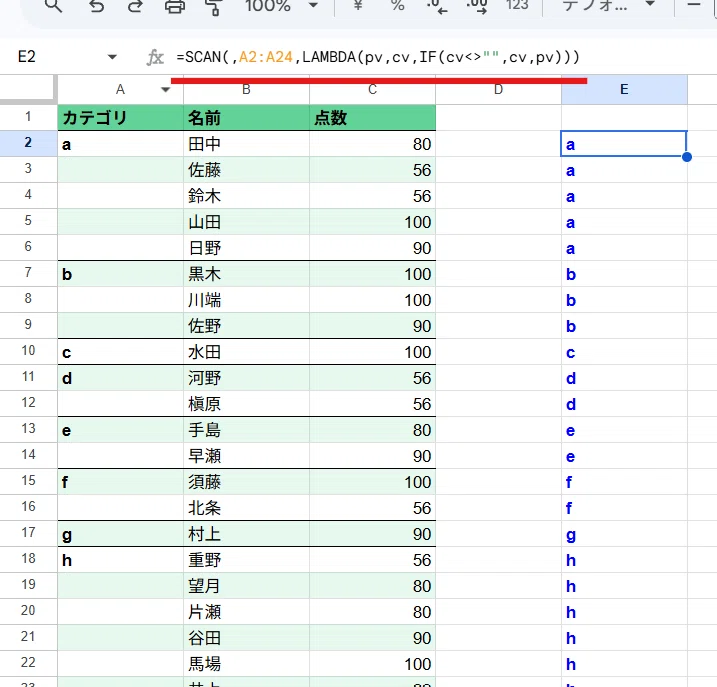Viewport: 717px width, 687px height.
Task: Open the font family dropdown
Action: click(x=608, y=5)
